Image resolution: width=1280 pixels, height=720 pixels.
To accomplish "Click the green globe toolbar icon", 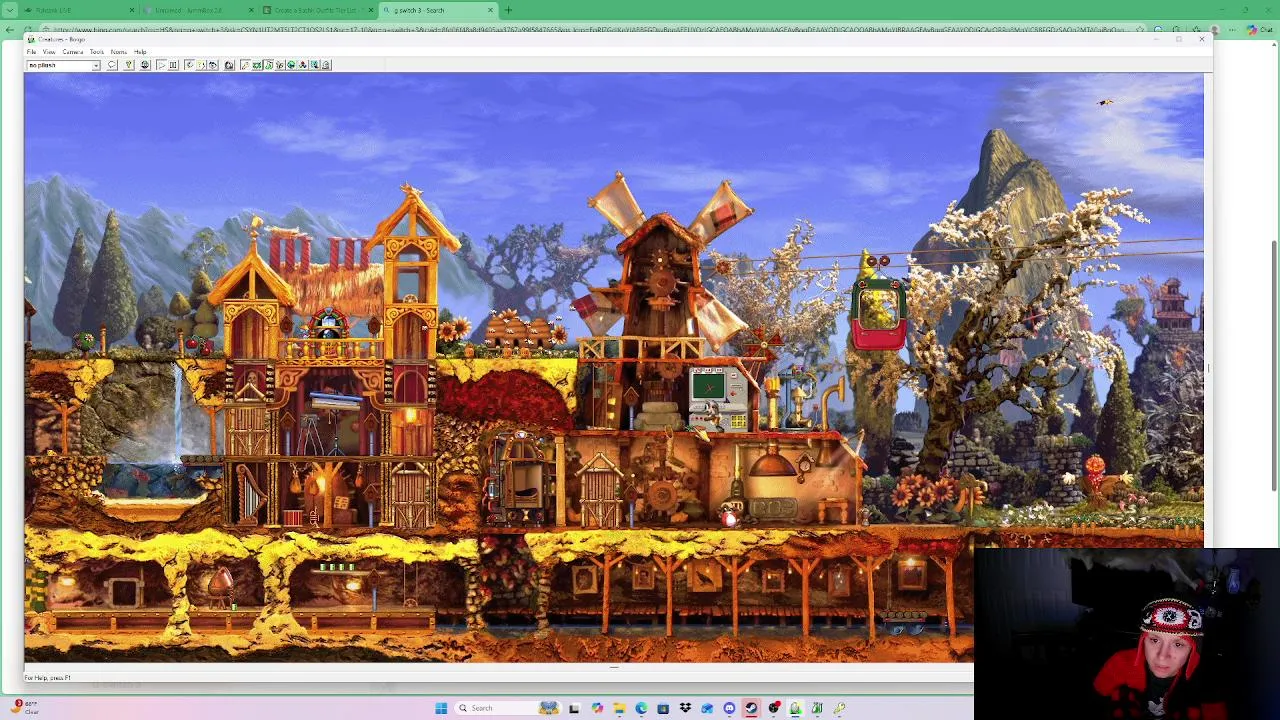I will (291, 65).
